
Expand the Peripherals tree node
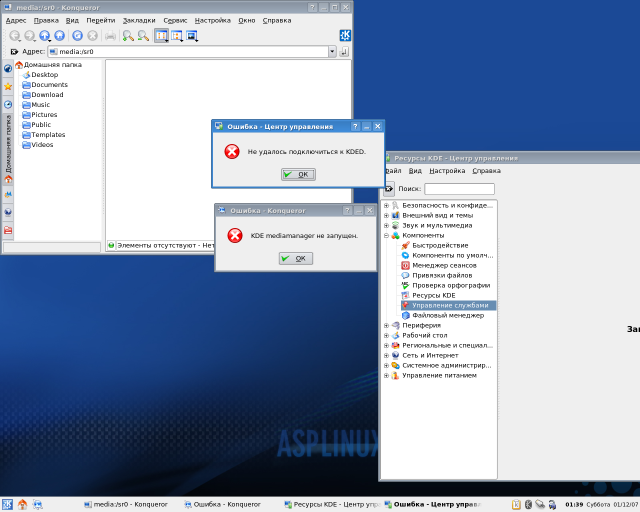coord(386,325)
